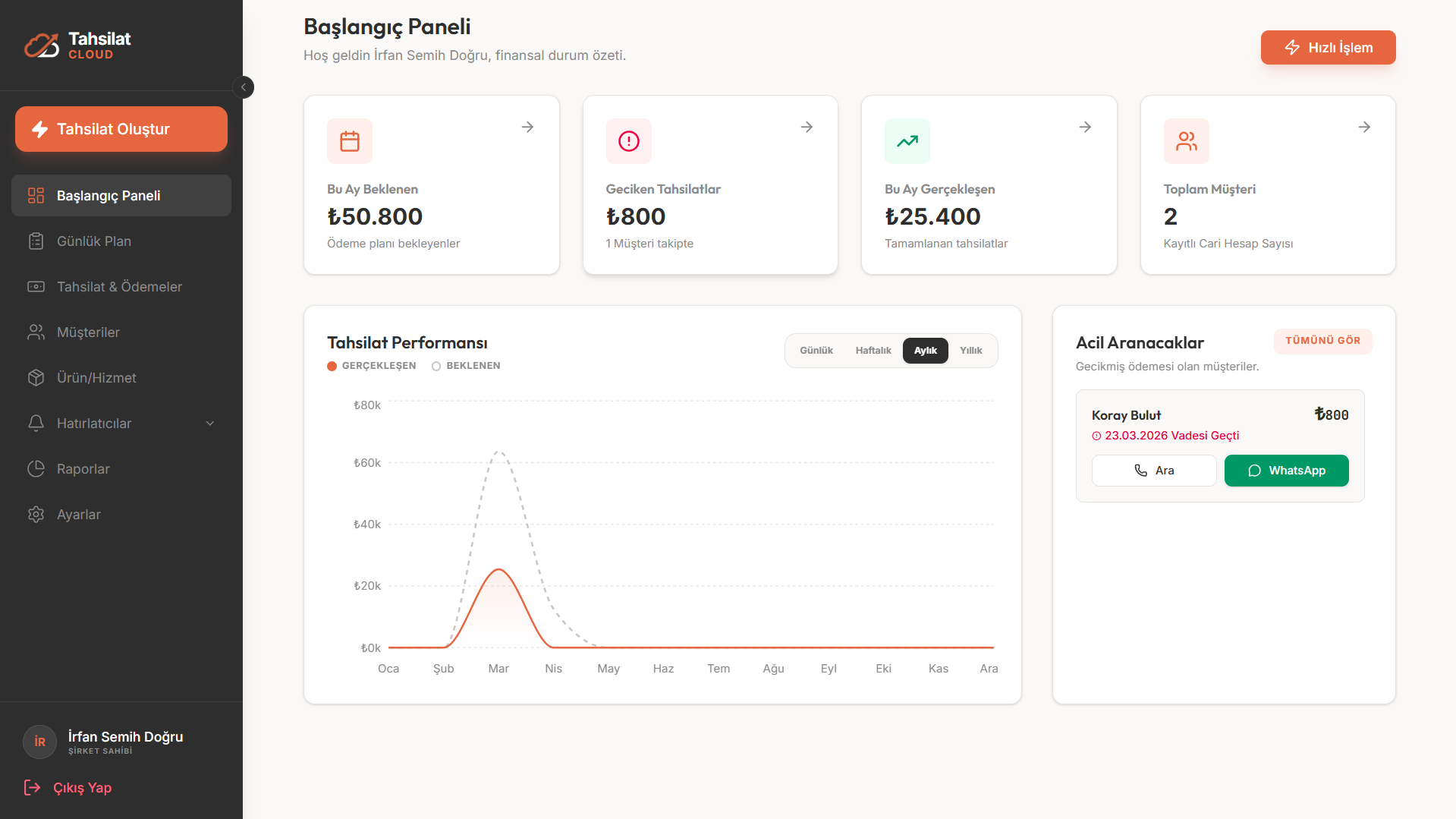Message Koray Bulut via WhatsApp button
1456x819 pixels.
(x=1287, y=471)
